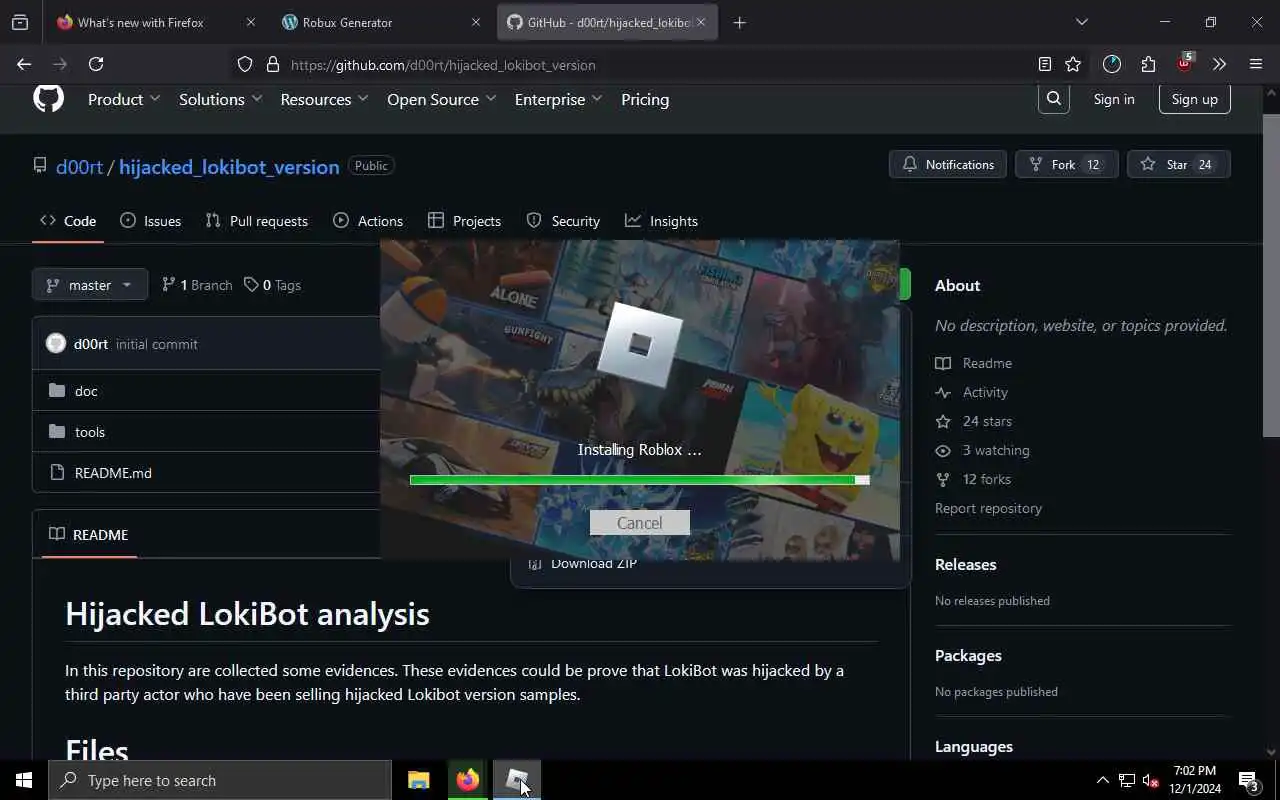Screen dimensions: 1280x800
Task: Select the README tab in file viewer
Action: click(88, 535)
